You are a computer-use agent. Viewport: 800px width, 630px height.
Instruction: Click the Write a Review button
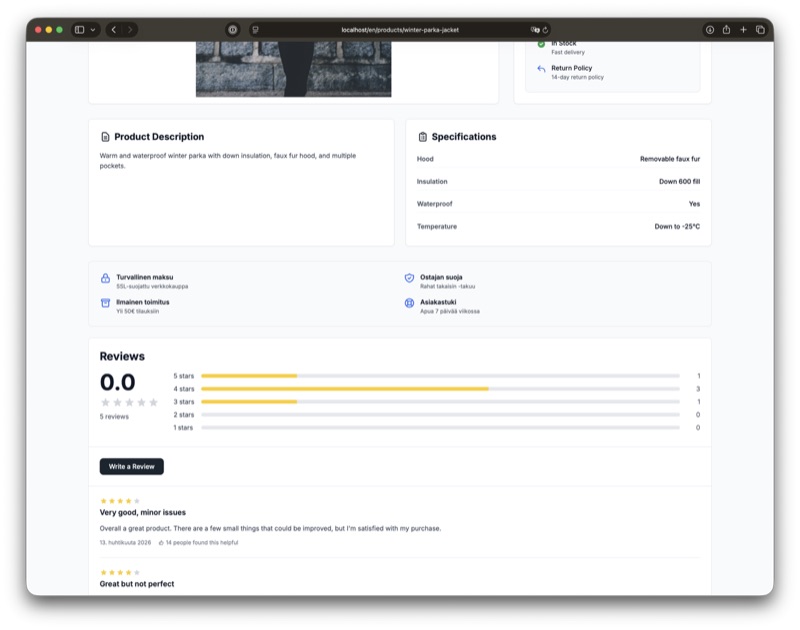click(132, 466)
